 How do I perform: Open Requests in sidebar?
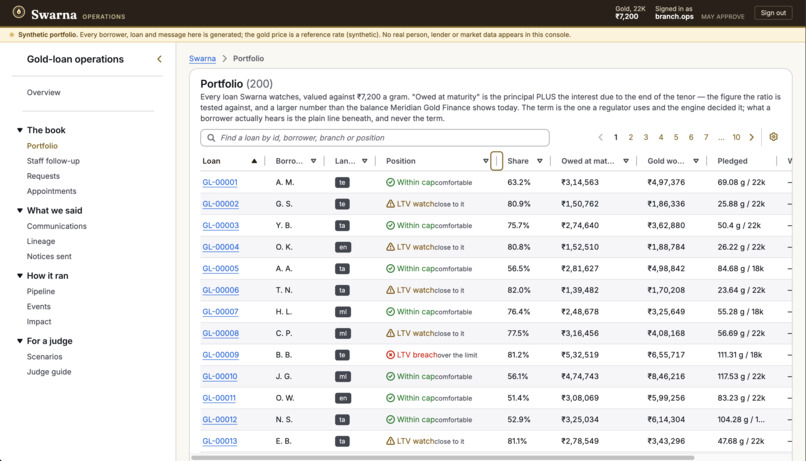pyautogui.click(x=43, y=176)
